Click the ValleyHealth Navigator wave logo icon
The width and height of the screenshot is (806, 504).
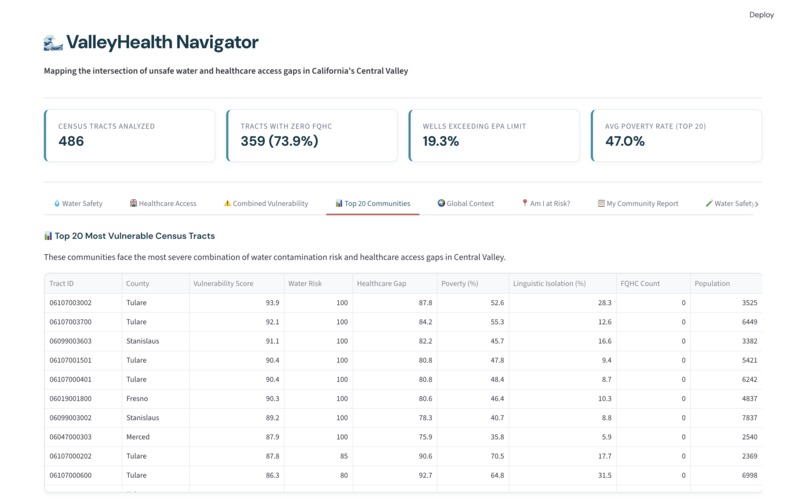point(53,43)
